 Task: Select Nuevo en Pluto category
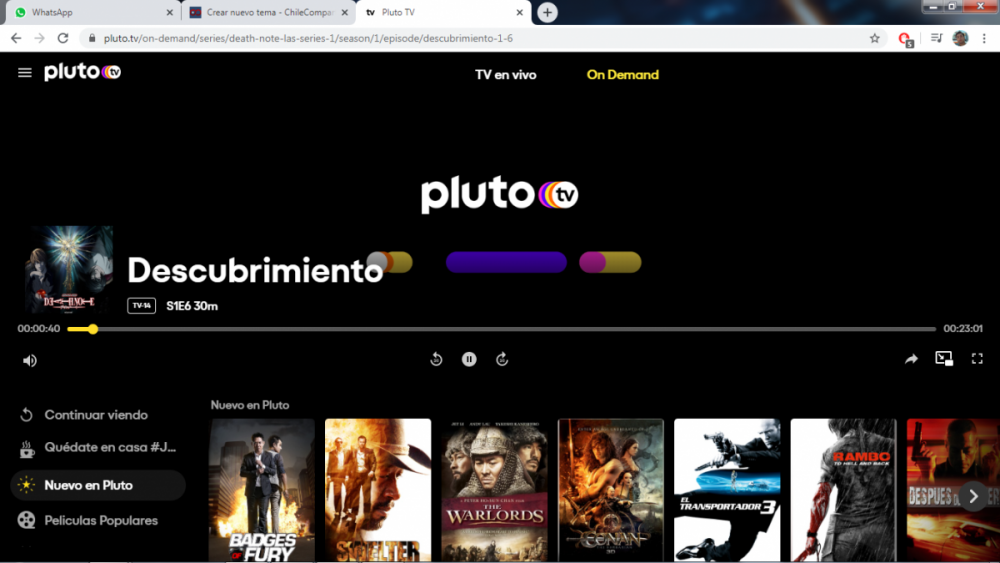point(98,485)
